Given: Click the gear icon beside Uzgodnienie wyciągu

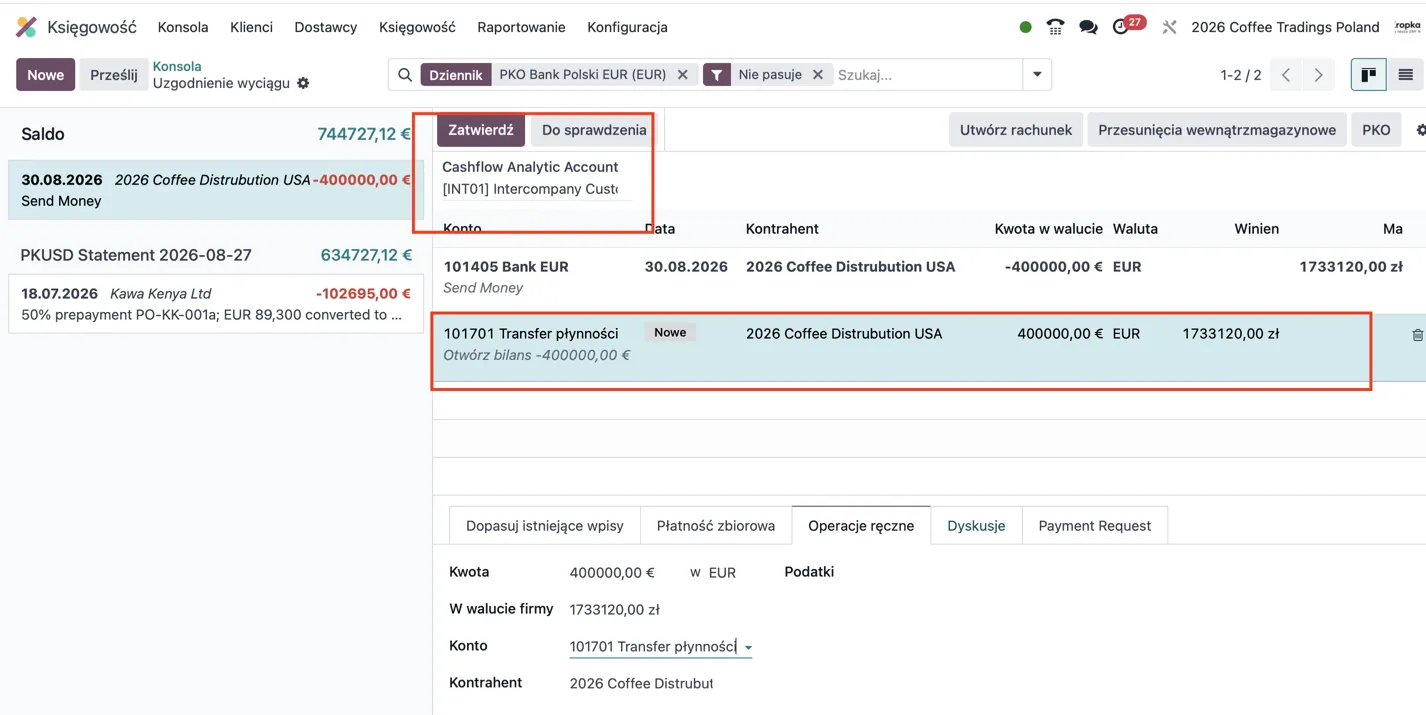Looking at the screenshot, I should point(303,83).
